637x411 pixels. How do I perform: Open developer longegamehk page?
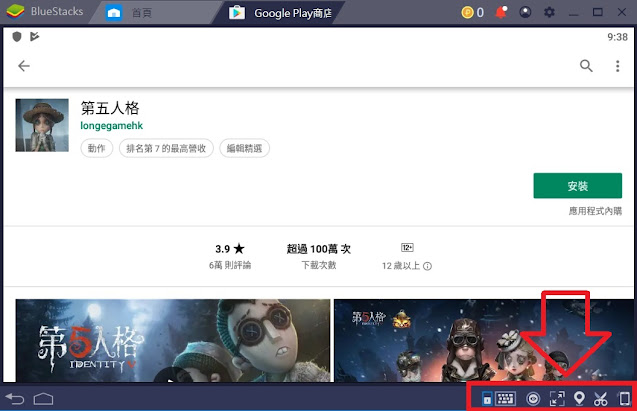click(x=111, y=125)
